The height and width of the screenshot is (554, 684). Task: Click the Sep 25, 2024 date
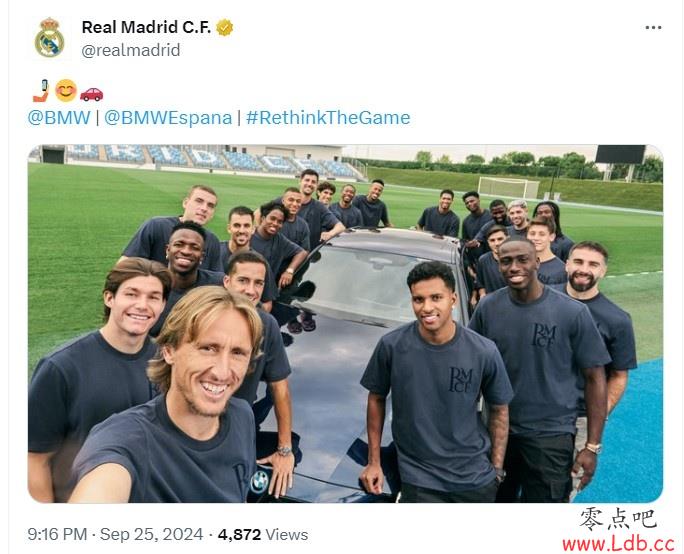151,534
